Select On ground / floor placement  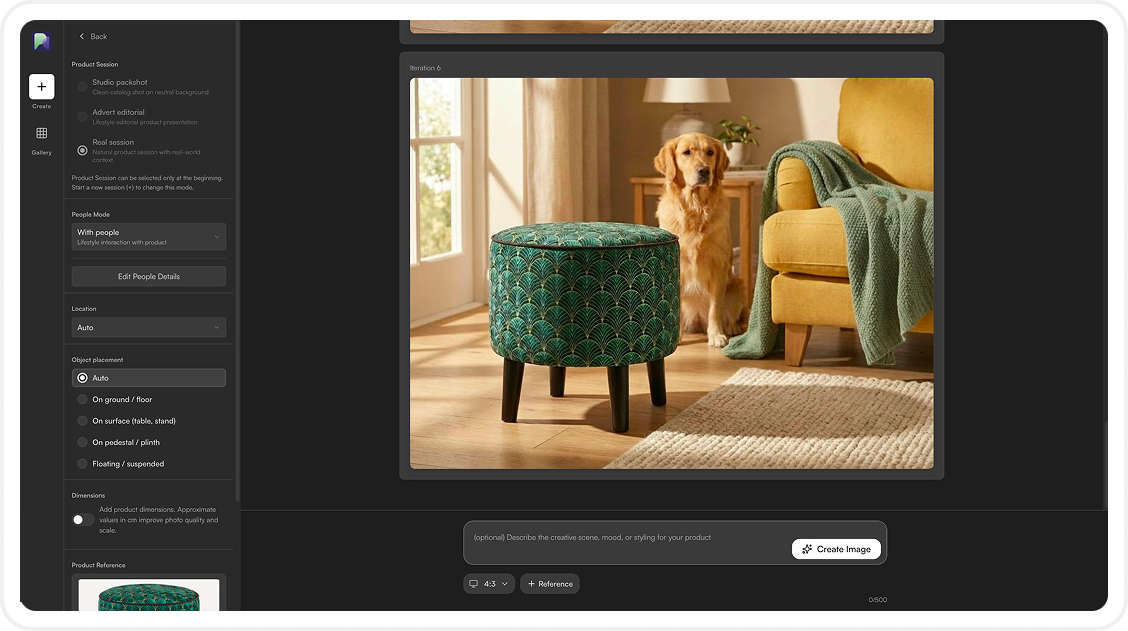pyautogui.click(x=82, y=399)
